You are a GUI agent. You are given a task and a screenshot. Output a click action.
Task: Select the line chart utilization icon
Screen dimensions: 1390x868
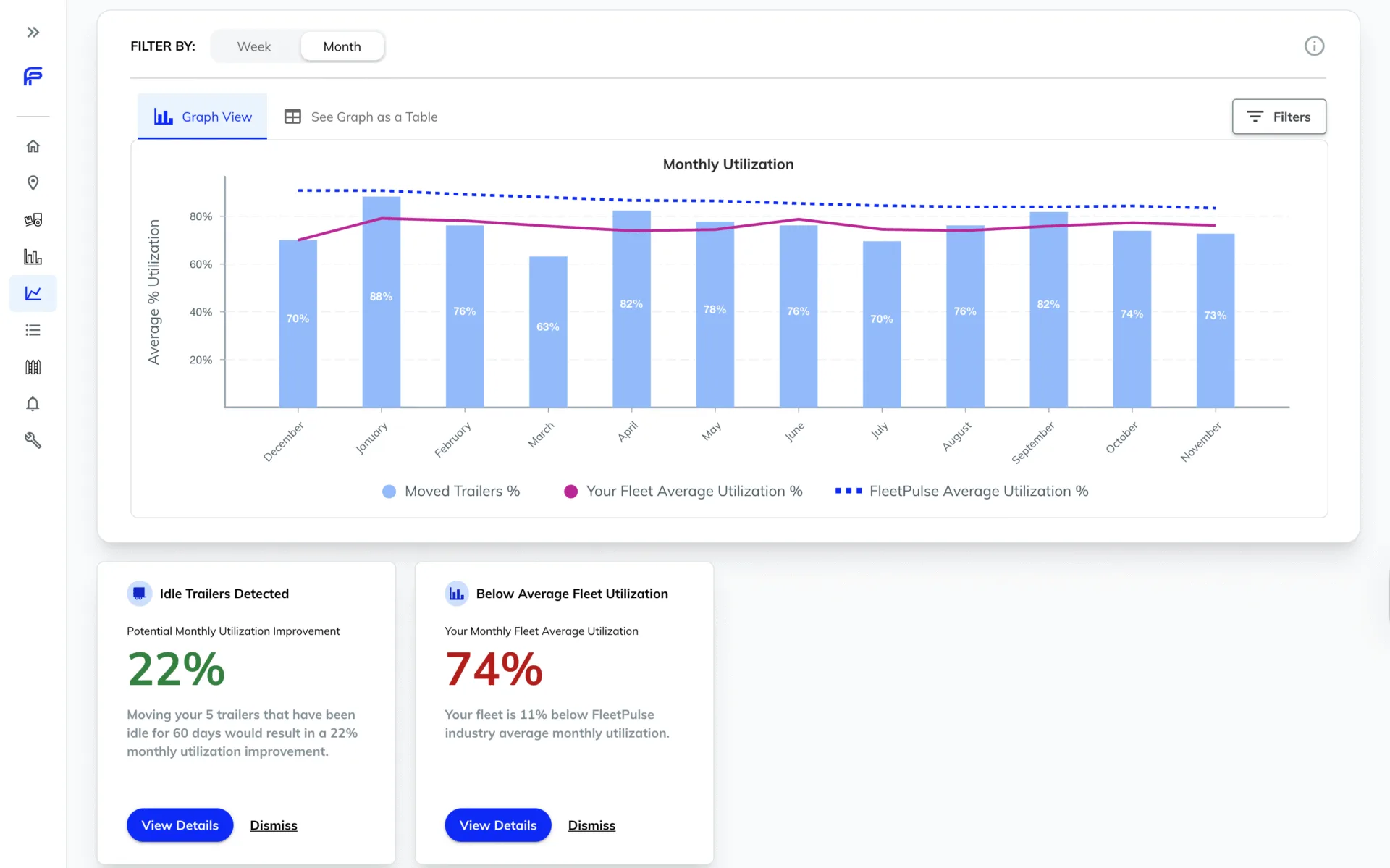pos(33,293)
